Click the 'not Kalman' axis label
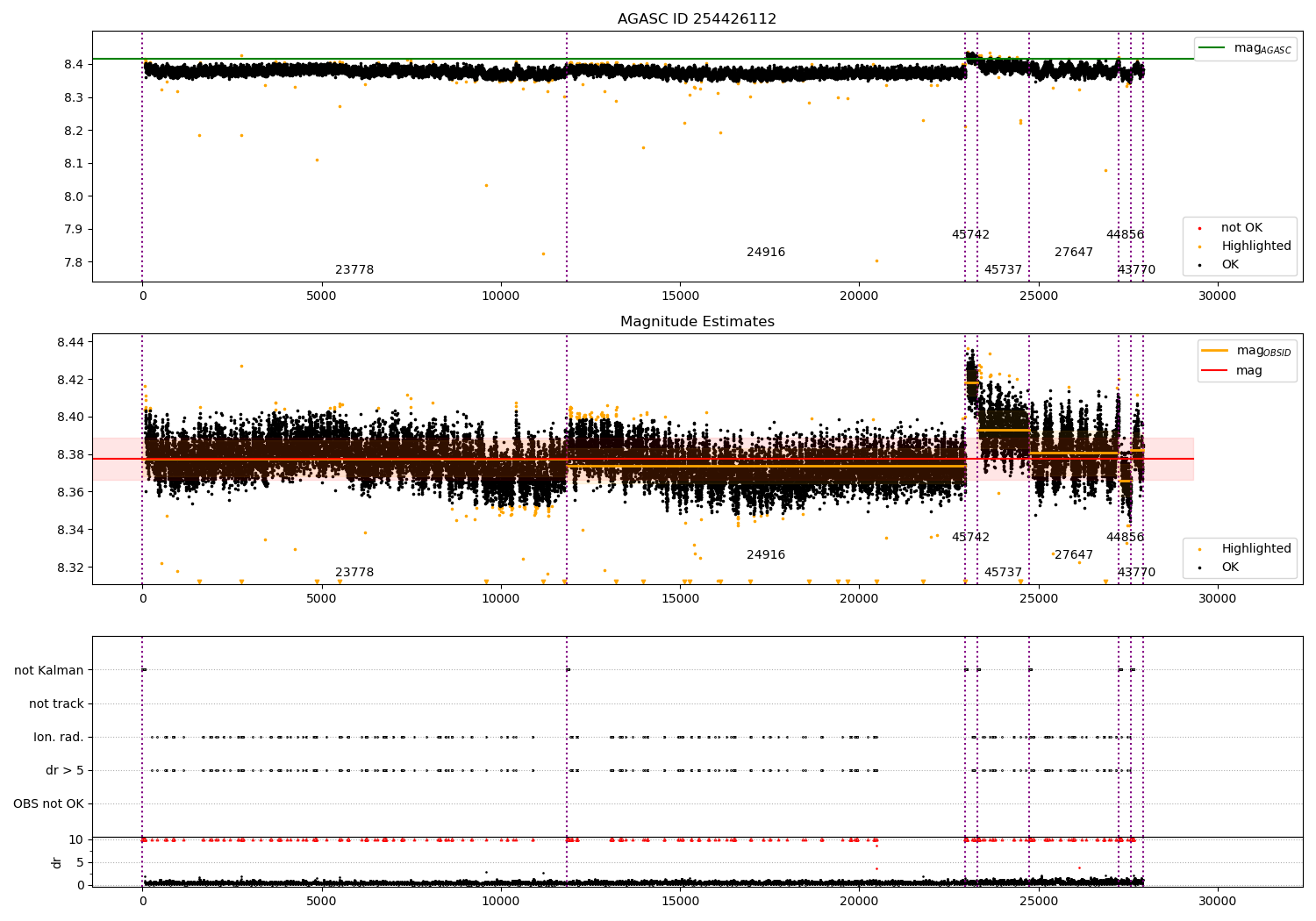This screenshot has width=1316, height=921. pyautogui.click(x=49, y=671)
